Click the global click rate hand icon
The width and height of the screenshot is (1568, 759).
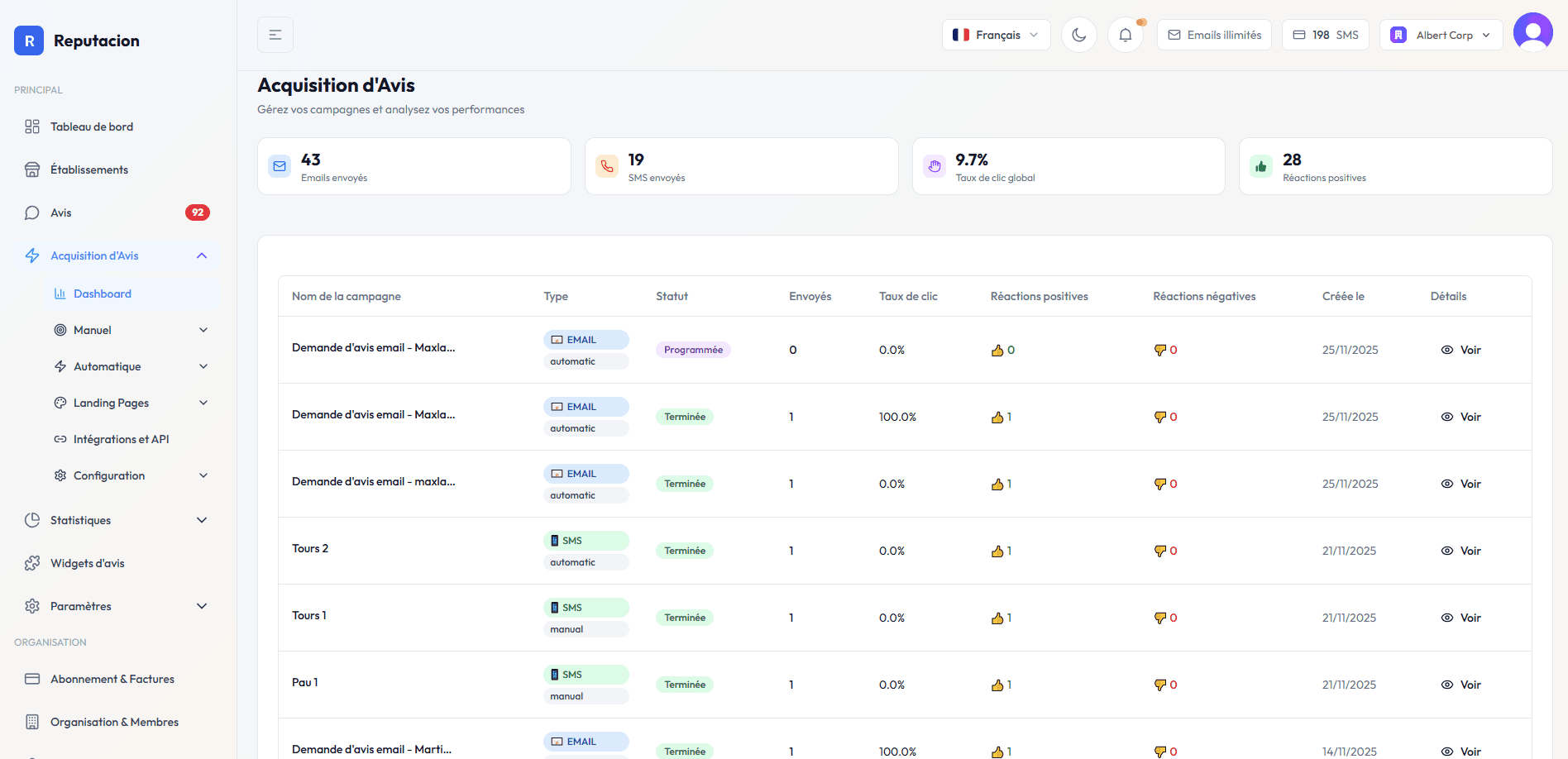point(935,166)
